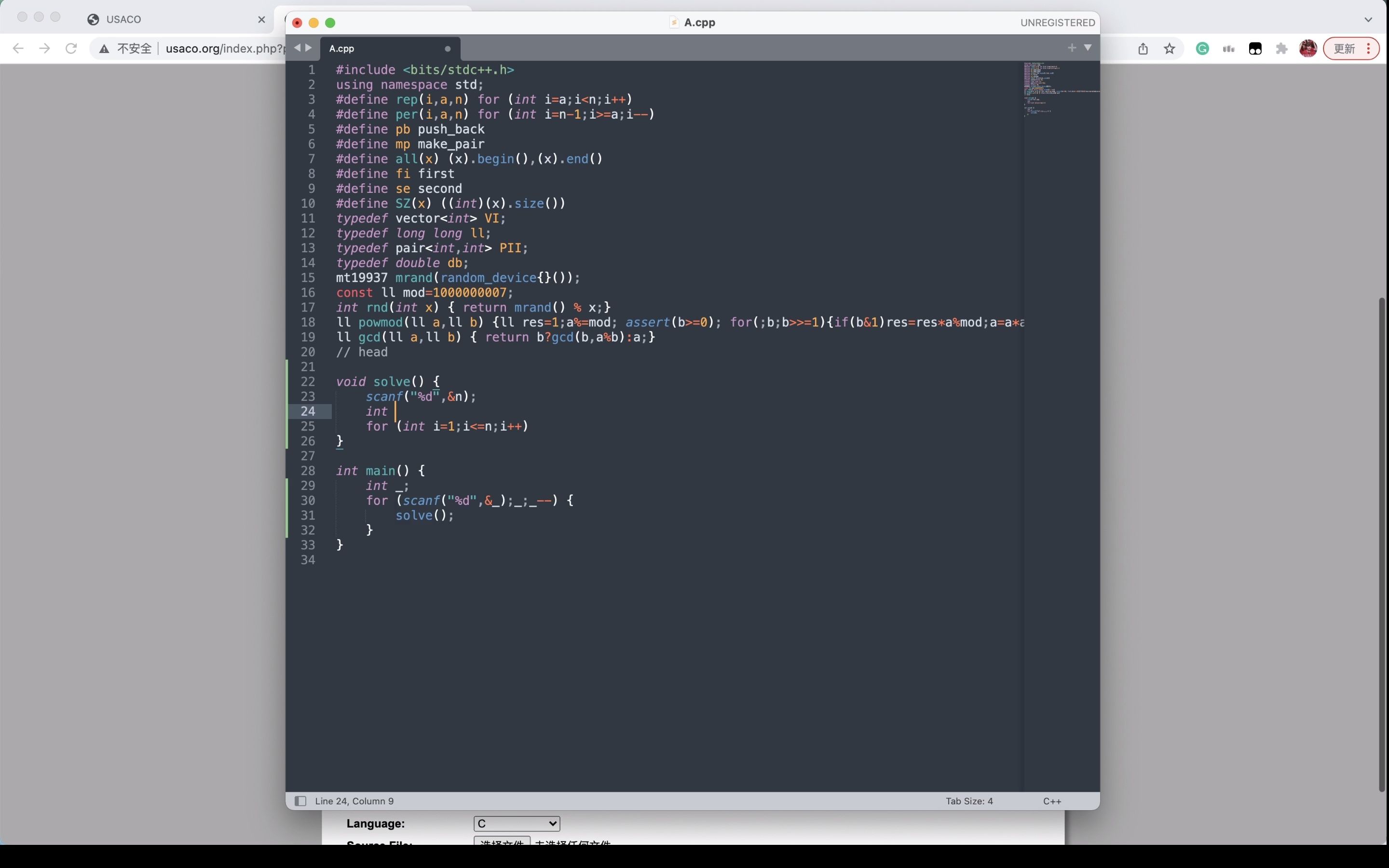Click the not-secure warning triangle icon
The height and width of the screenshot is (868, 1389).
tap(104, 49)
